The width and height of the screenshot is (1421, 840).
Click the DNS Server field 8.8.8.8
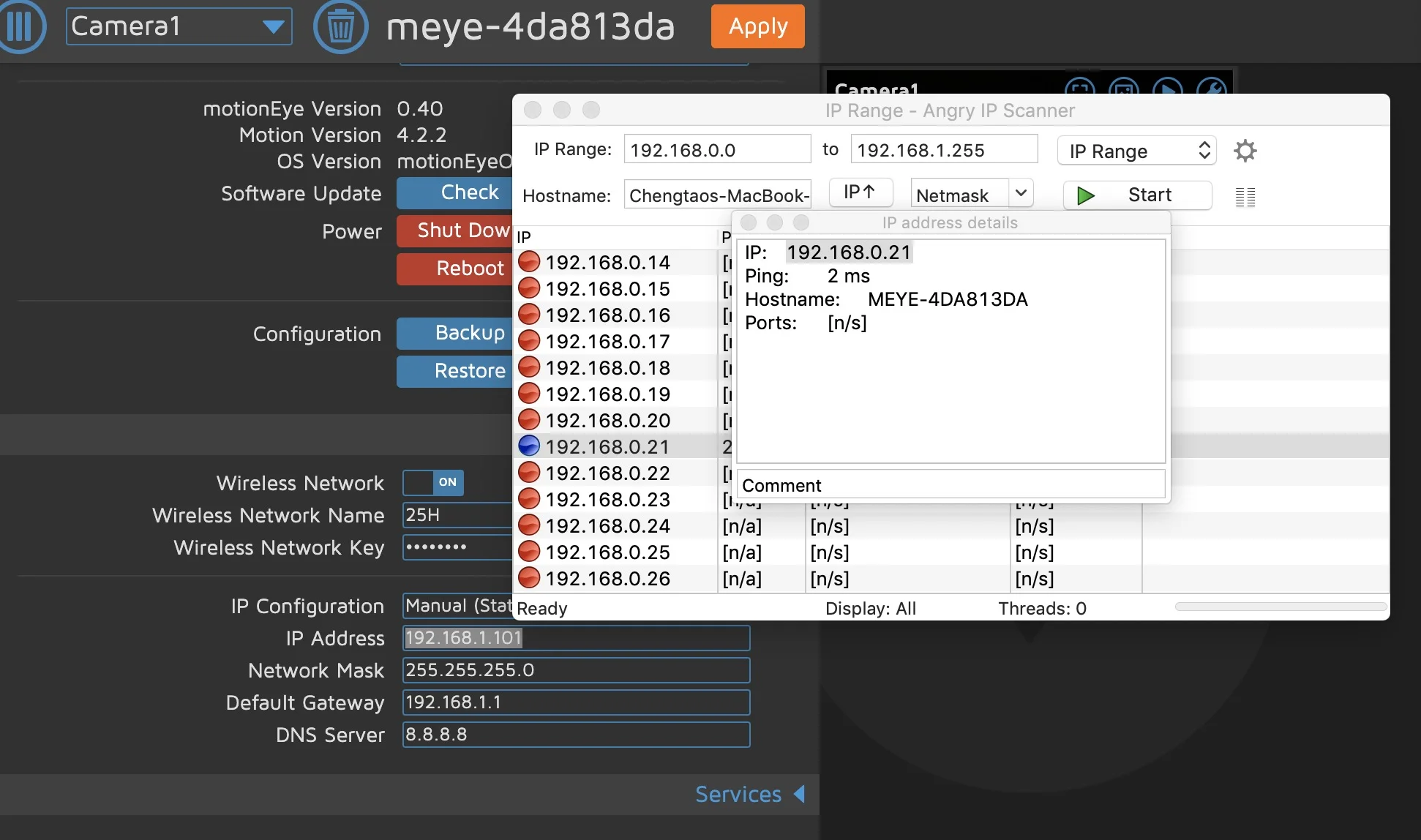[x=576, y=735]
